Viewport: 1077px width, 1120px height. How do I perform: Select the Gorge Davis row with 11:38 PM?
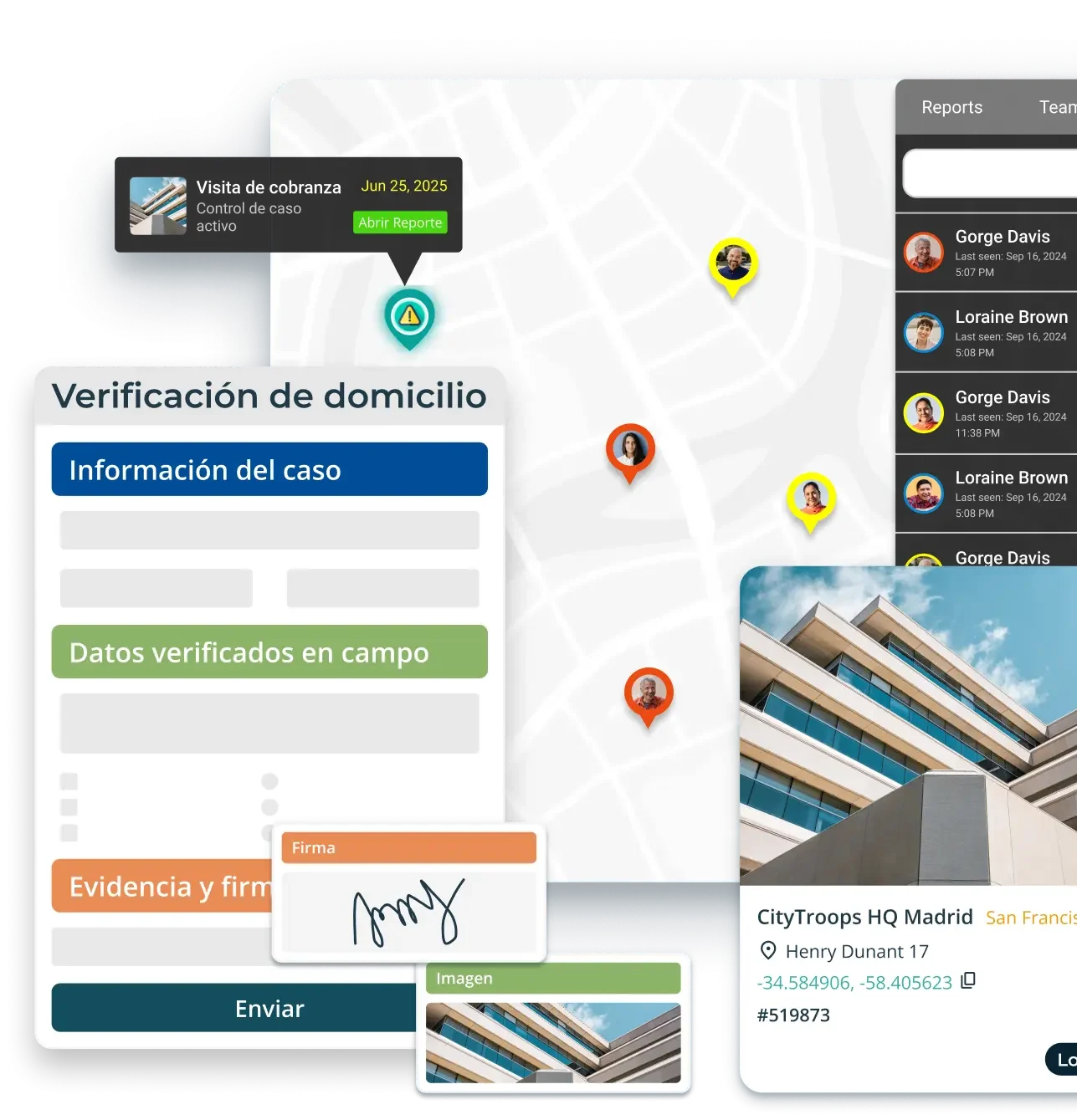(x=986, y=413)
